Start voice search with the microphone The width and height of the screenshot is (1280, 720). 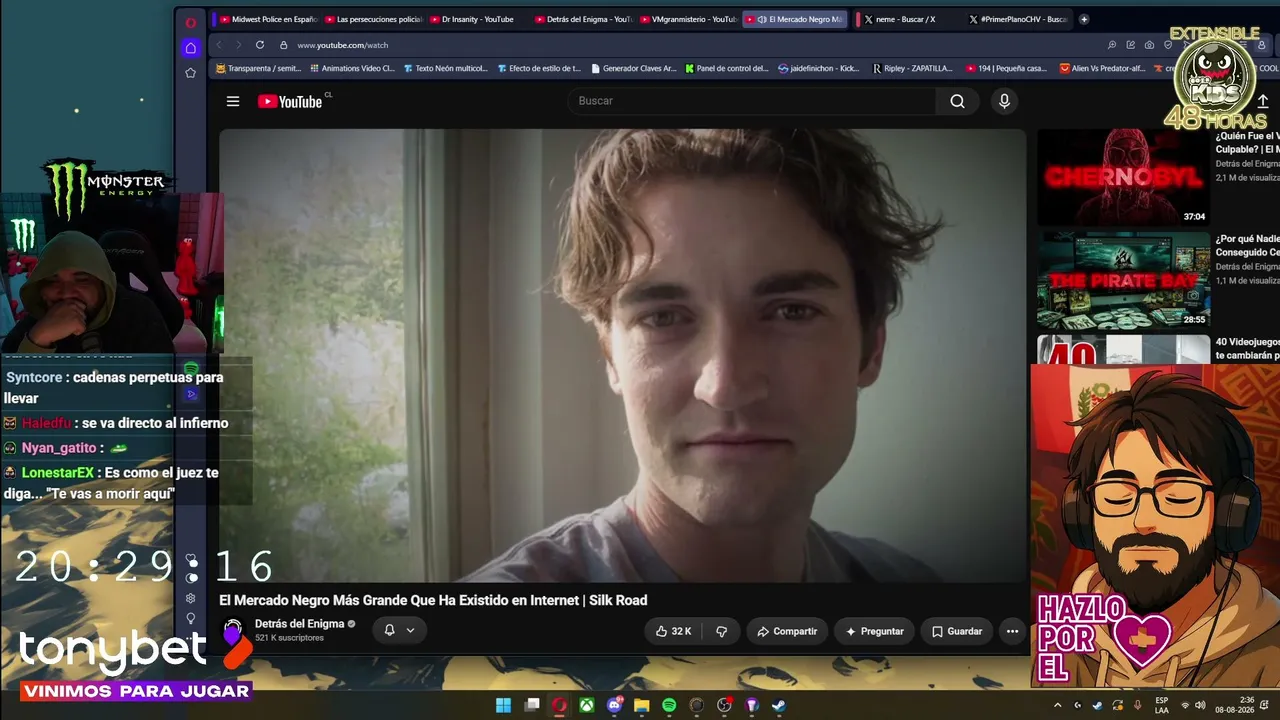1004,101
